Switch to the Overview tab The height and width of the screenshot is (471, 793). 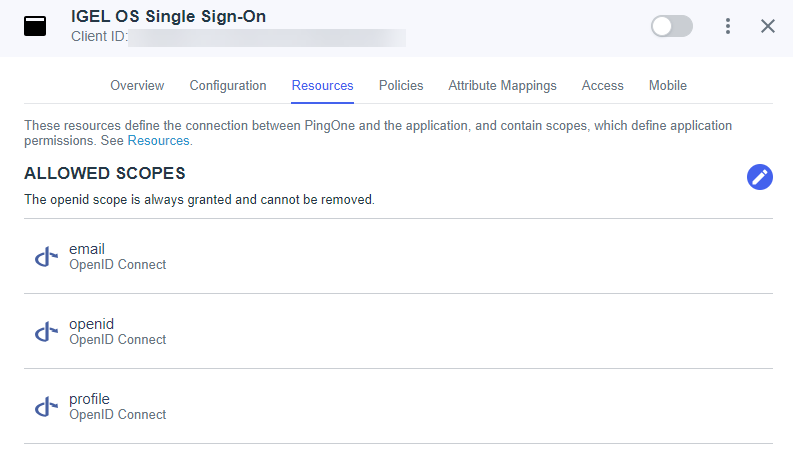coord(137,86)
